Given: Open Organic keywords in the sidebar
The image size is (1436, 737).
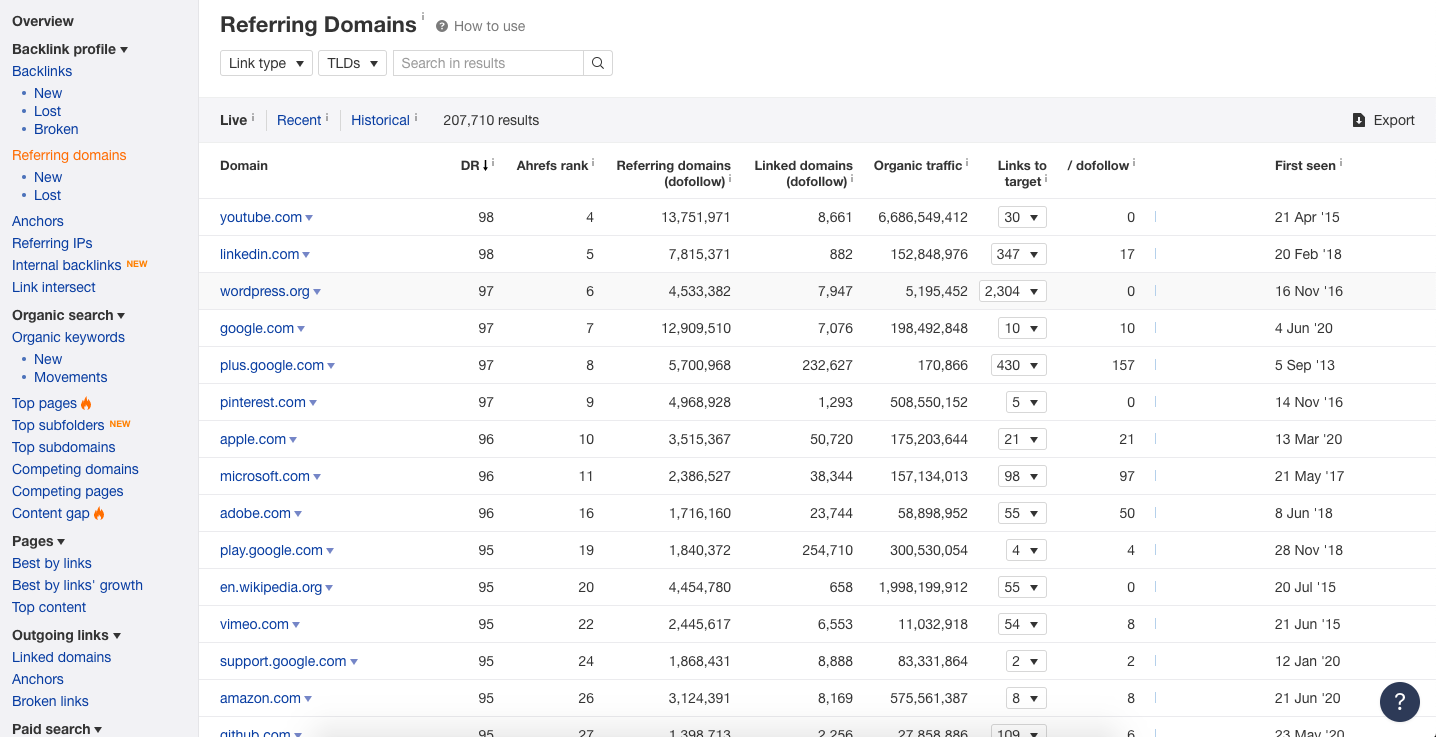Looking at the screenshot, I should pos(68,337).
